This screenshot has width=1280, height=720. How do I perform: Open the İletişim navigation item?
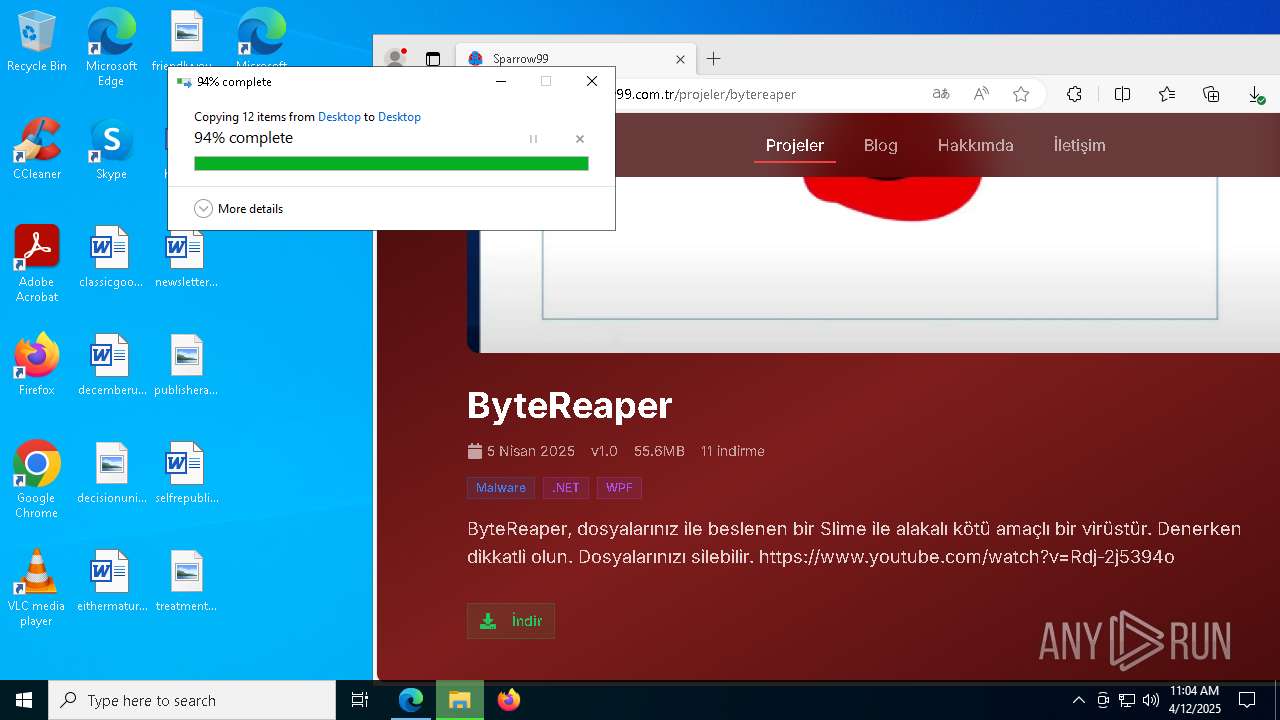1080,145
